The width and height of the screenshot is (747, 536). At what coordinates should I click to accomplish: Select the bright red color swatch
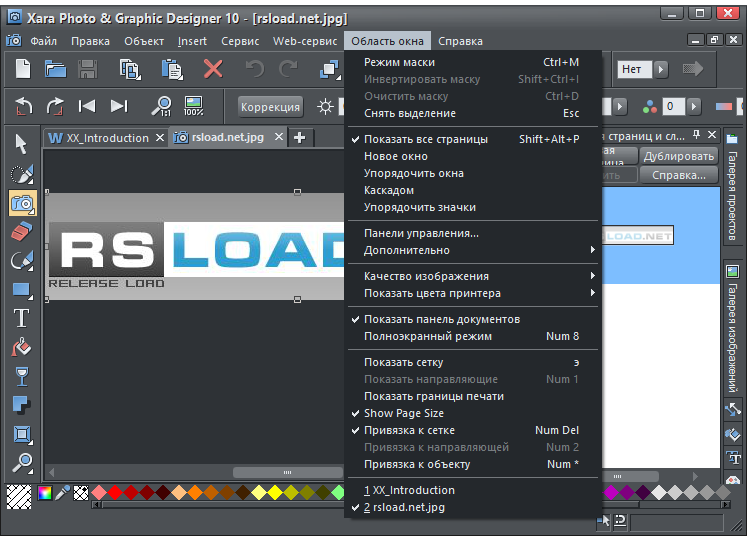(115, 492)
